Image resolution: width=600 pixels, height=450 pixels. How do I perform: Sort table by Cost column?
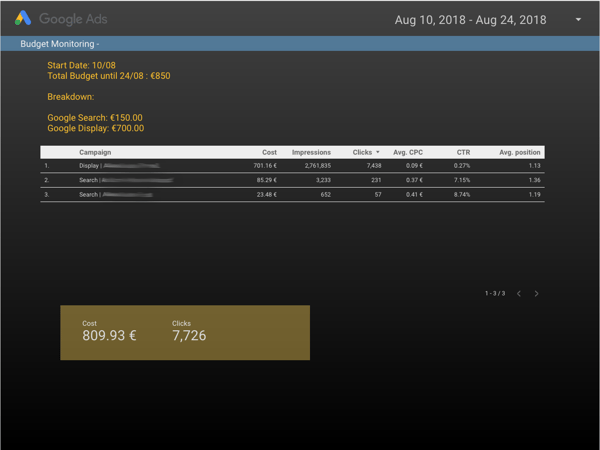pyautogui.click(x=269, y=152)
